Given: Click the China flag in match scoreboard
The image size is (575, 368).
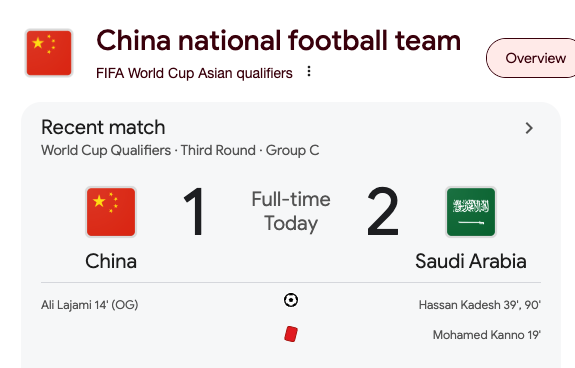Looking at the screenshot, I should click(x=111, y=212).
